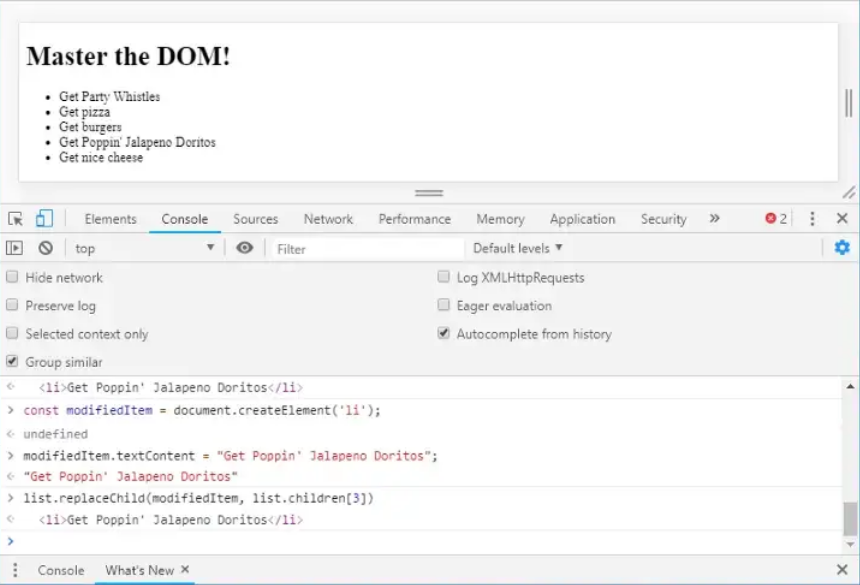
Task: Open the Network tab
Action: click(328, 219)
